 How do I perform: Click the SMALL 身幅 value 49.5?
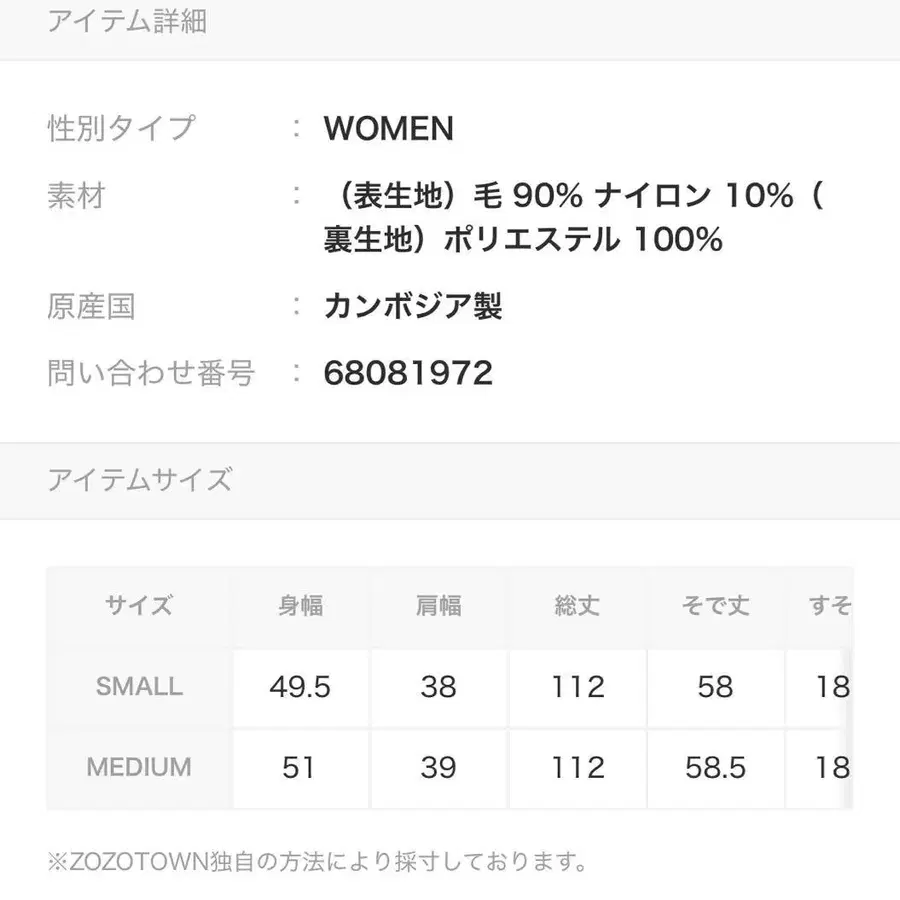tap(300, 687)
